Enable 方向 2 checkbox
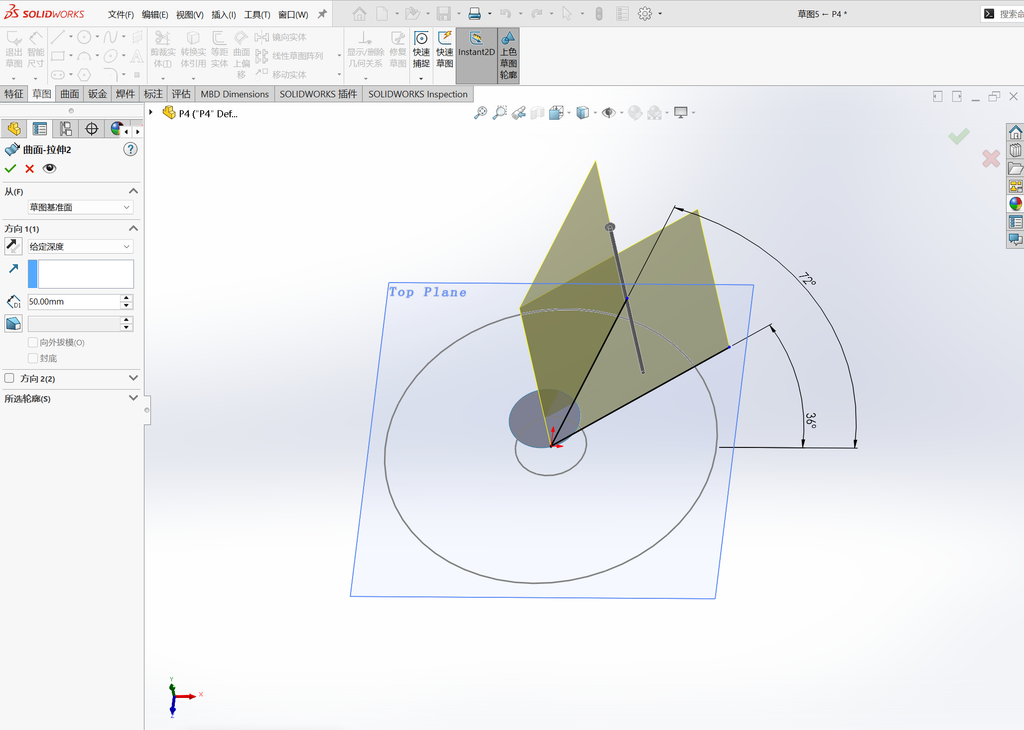1024x730 pixels. coord(9,378)
